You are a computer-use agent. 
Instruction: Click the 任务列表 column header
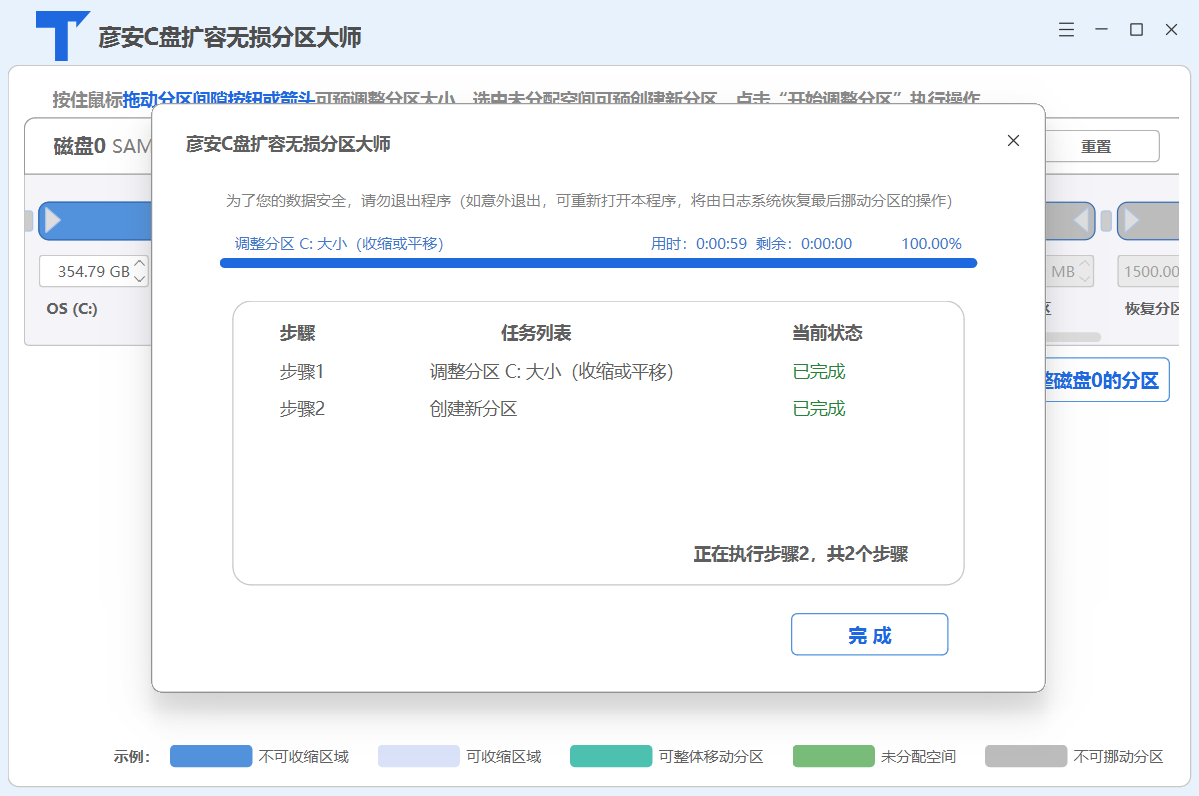click(536, 333)
